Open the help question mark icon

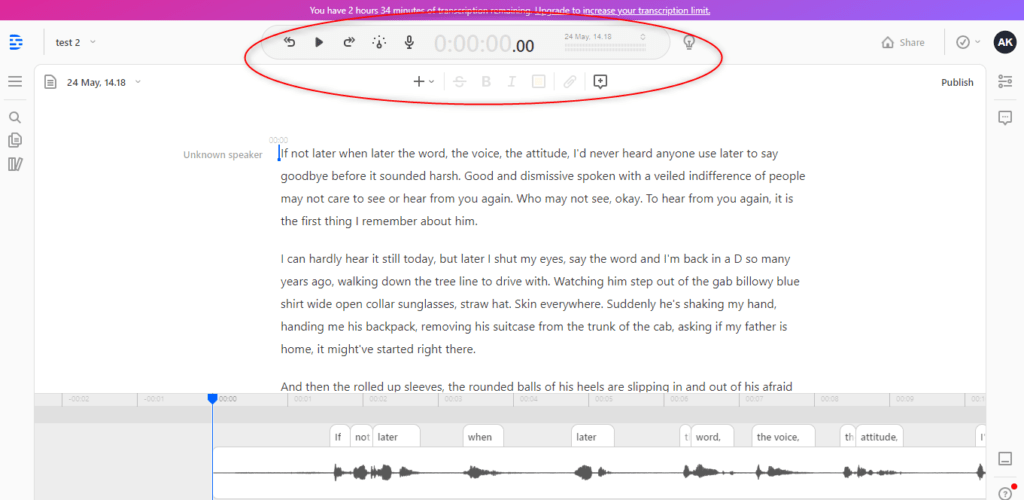1004,492
